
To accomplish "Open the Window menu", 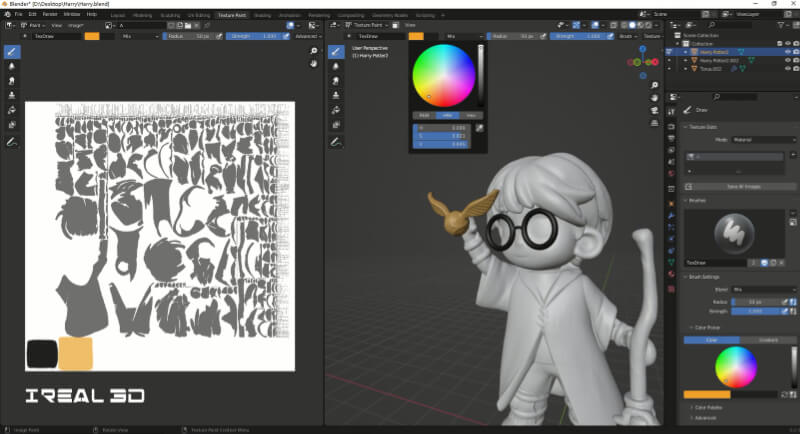I will [72, 14].
